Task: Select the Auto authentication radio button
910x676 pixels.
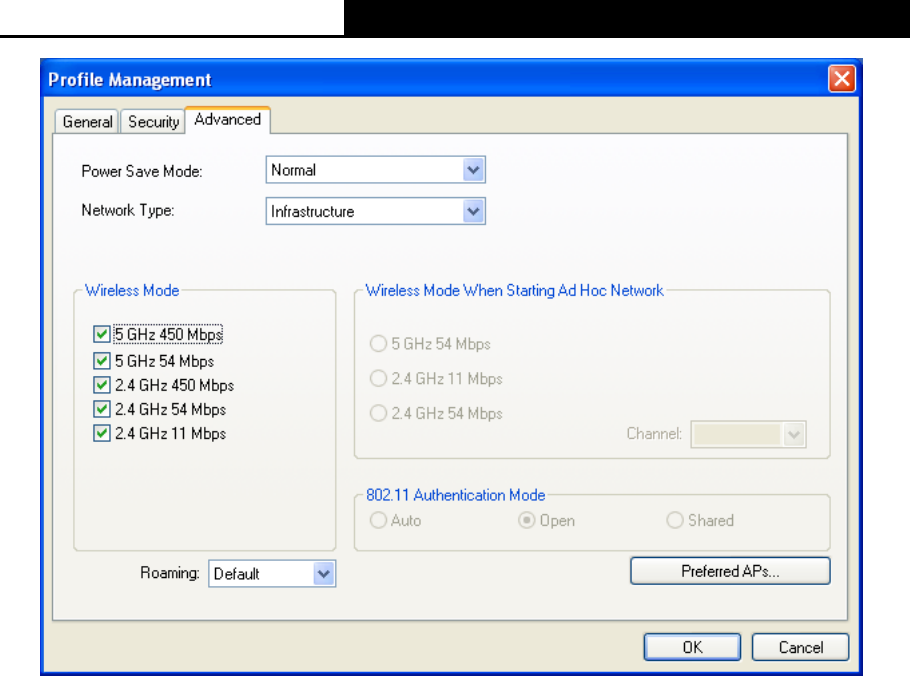Action: (x=378, y=520)
